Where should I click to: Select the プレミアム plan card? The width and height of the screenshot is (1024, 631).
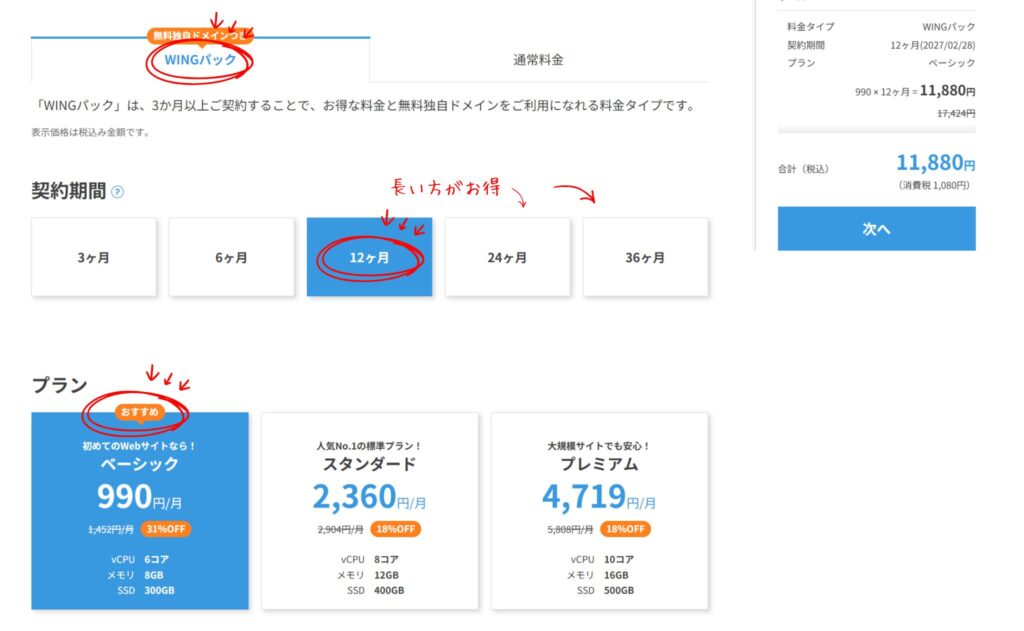(x=599, y=510)
